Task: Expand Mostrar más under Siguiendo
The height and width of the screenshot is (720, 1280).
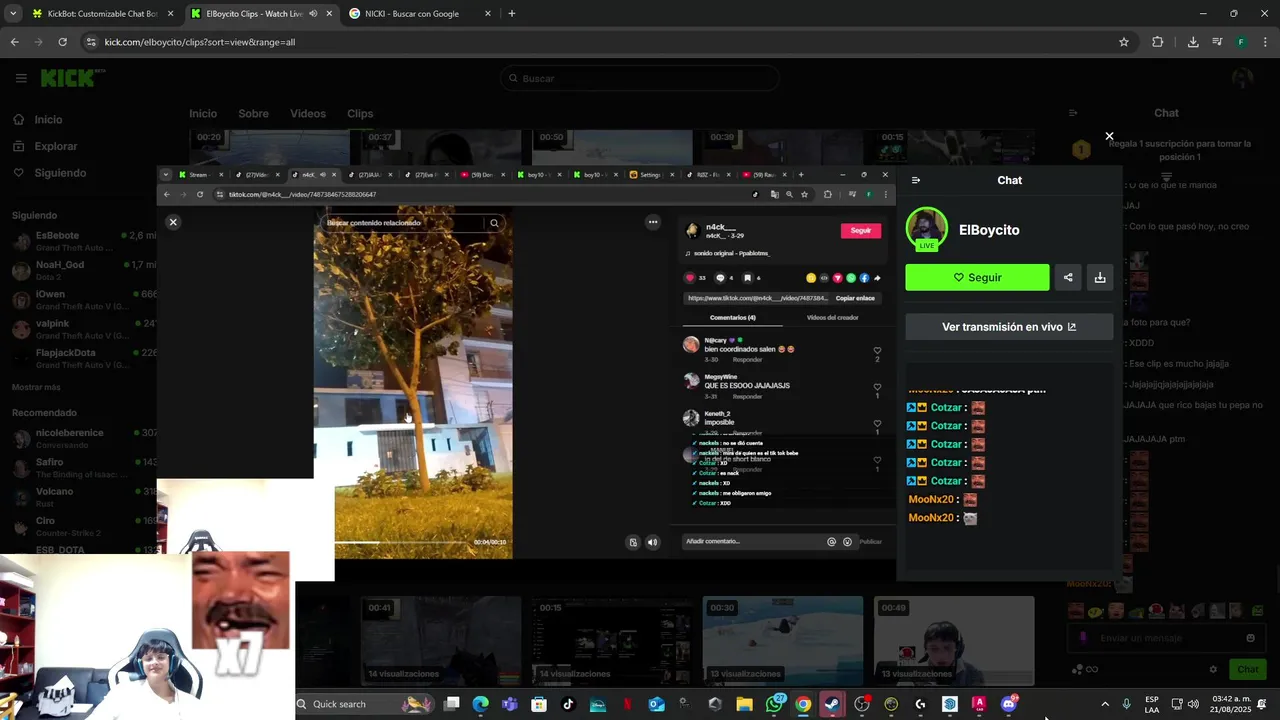Action: (x=36, y=387)
